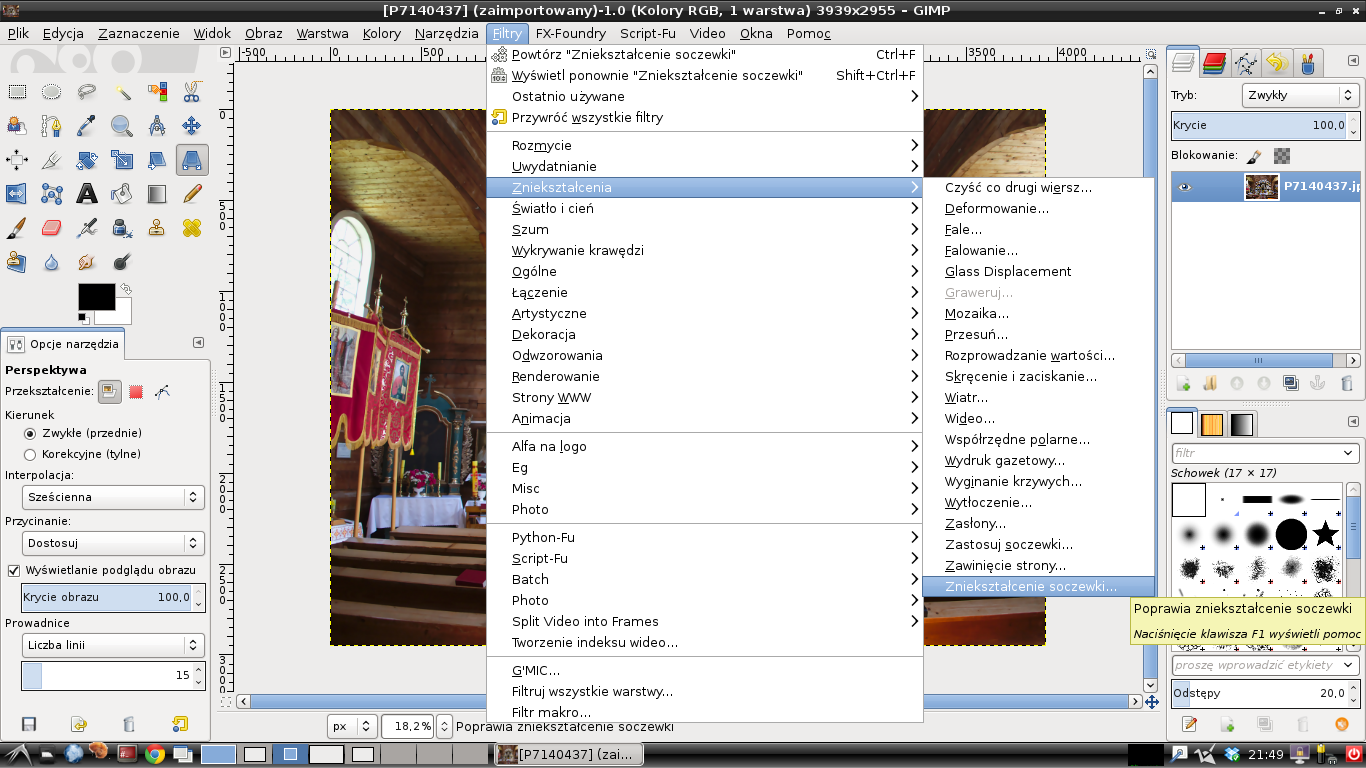Image resolution: width=1366 pixels, height=768 pixels.
Task: Click "Zniekształcenie soczewki..." in the submenu
Action: click(1030, 587)
